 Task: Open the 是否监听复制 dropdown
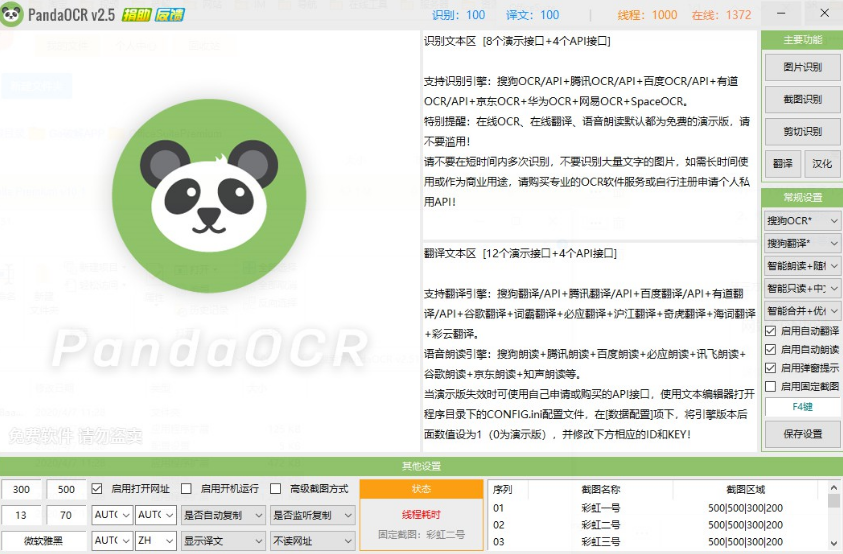click(312, 515)
